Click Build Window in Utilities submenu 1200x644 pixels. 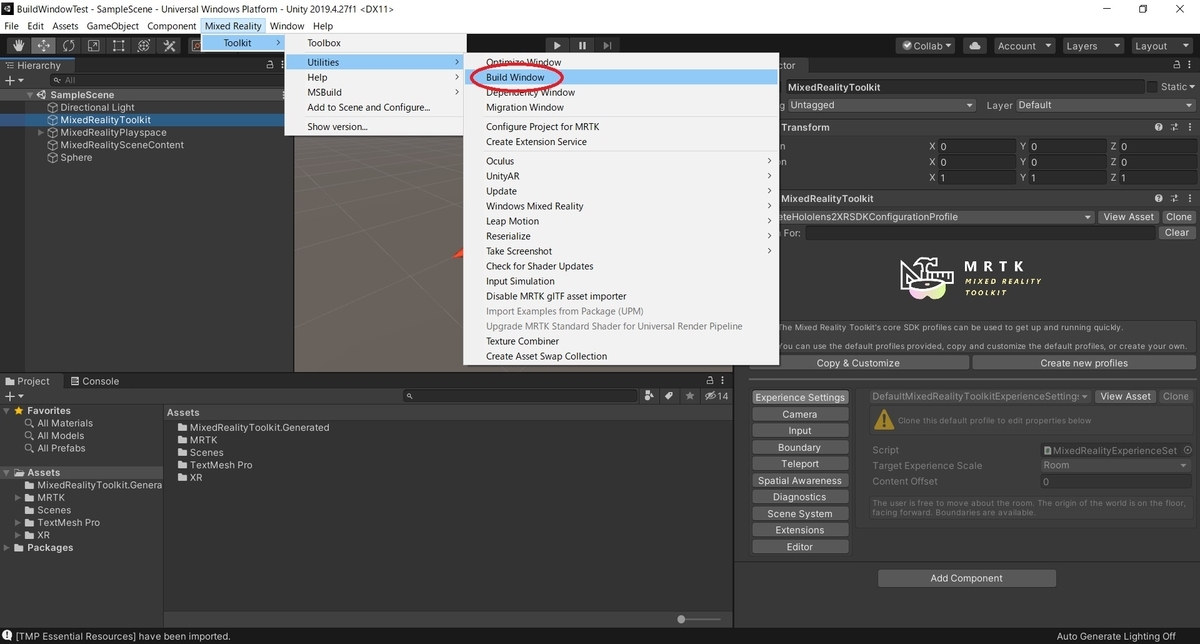click(621, 77)
